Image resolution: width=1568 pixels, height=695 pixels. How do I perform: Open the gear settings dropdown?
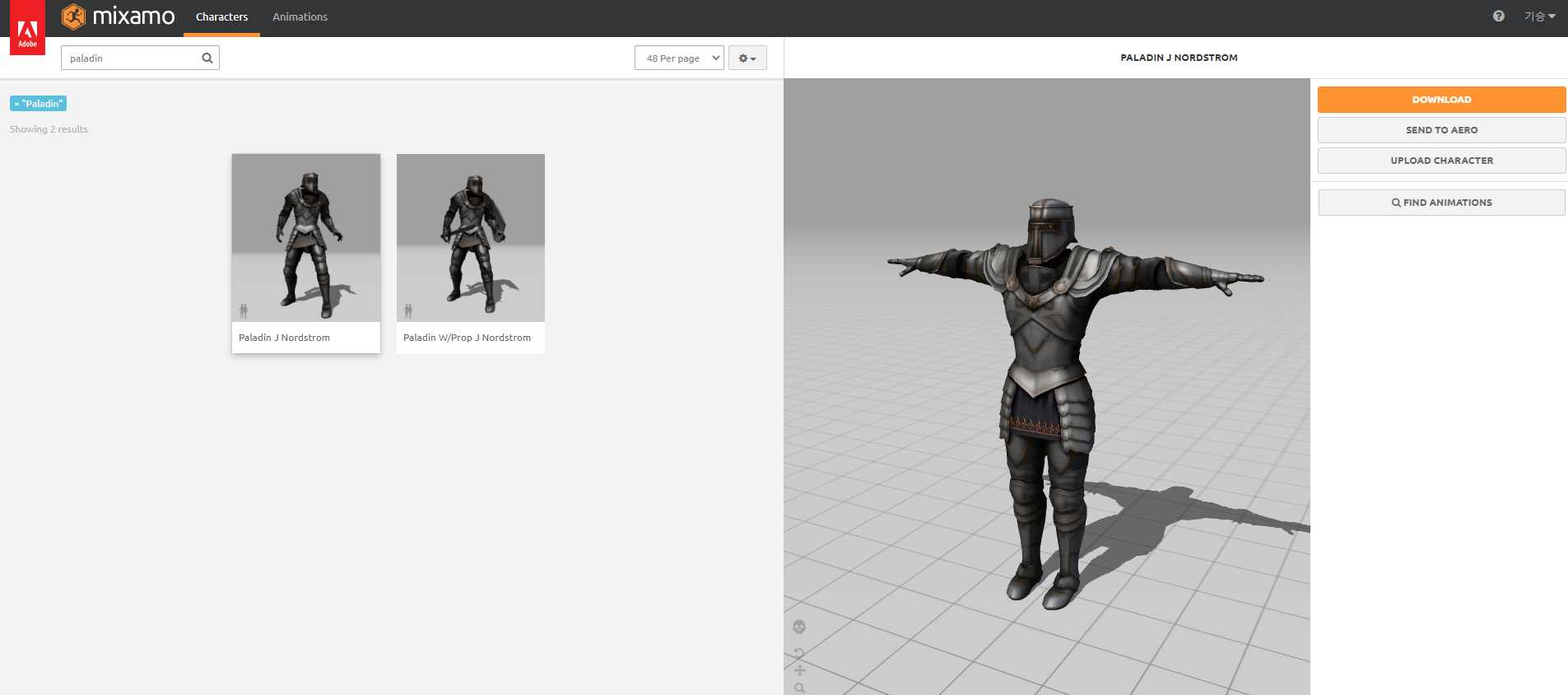click(747, 58)
